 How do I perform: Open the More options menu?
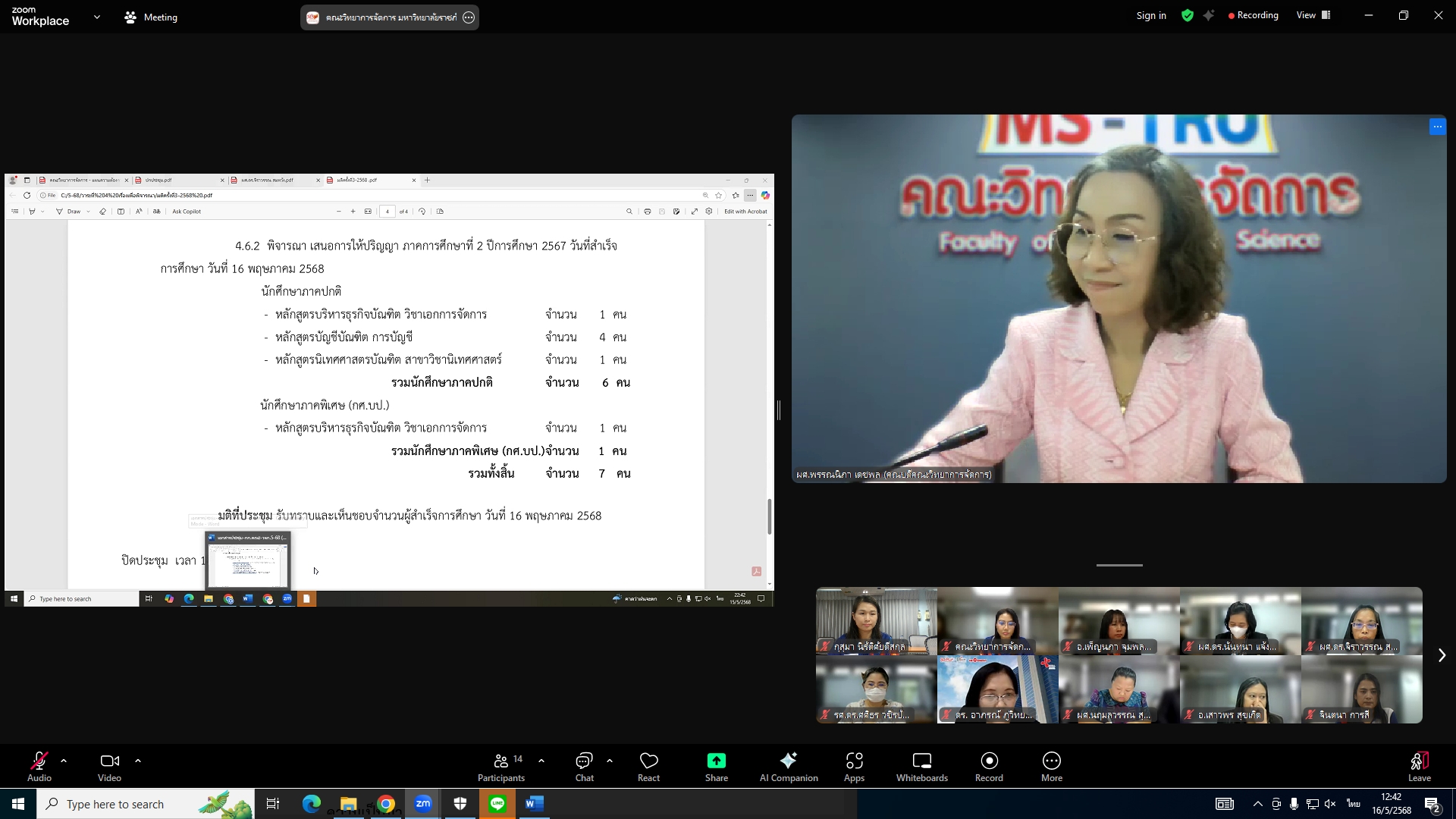tap(1051, 766)
